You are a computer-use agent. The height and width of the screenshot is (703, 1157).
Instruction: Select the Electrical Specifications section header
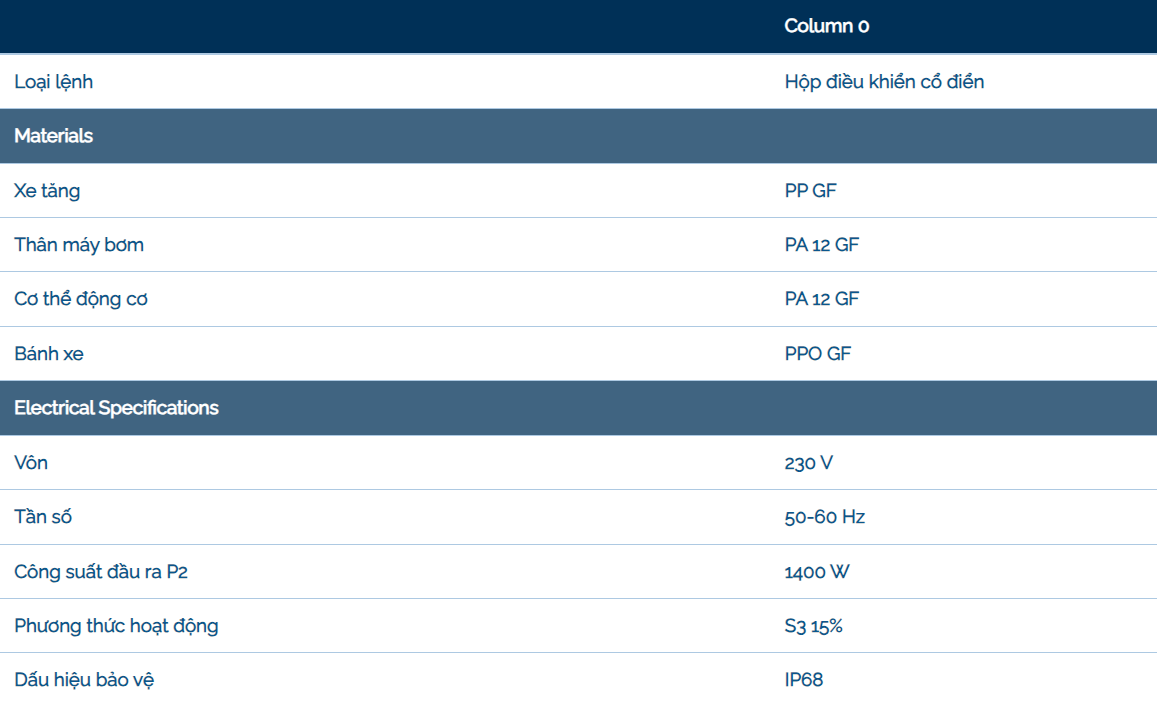click(x=578, y=408)
